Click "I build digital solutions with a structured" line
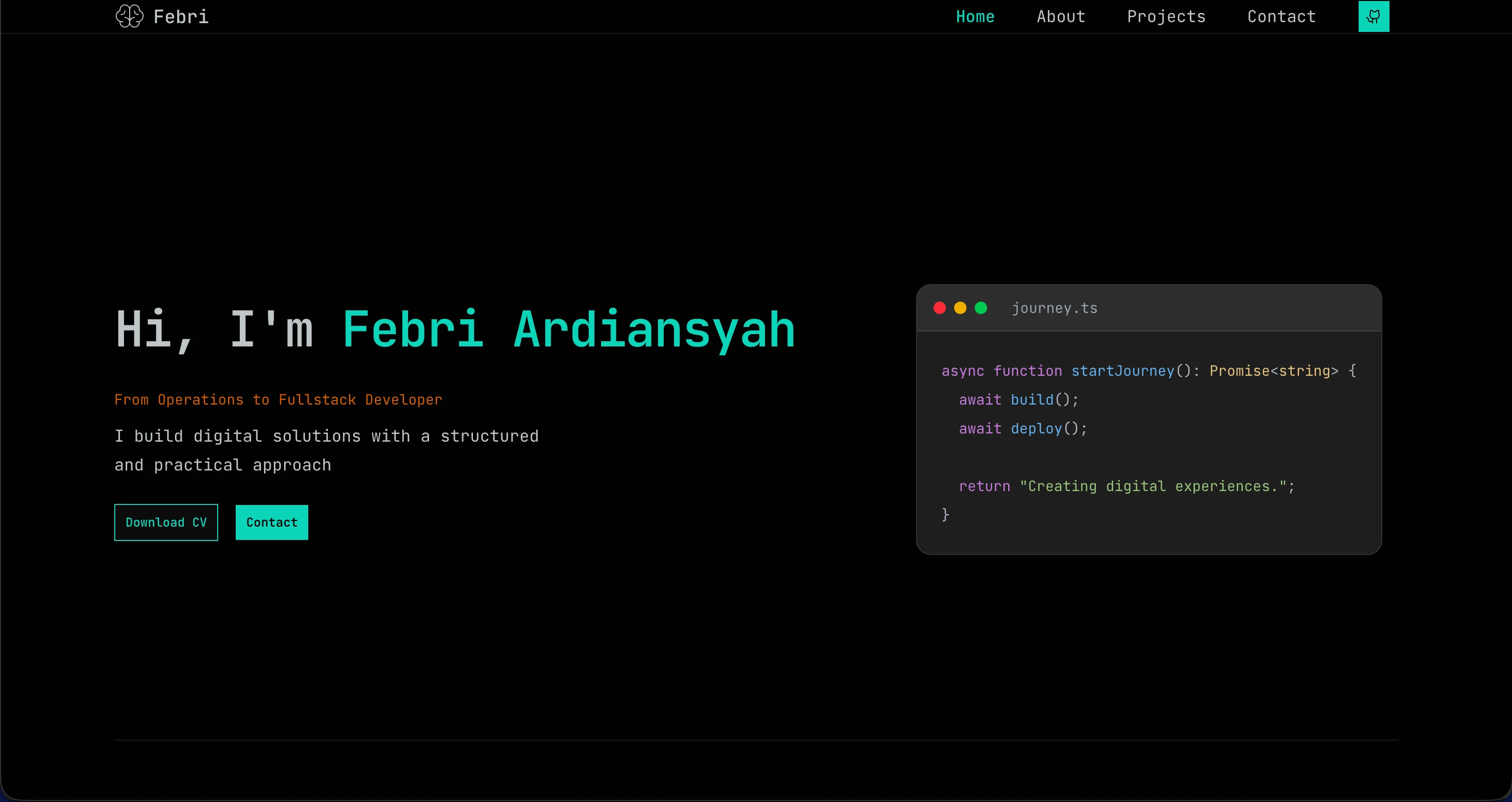 (x=326, y=436)
